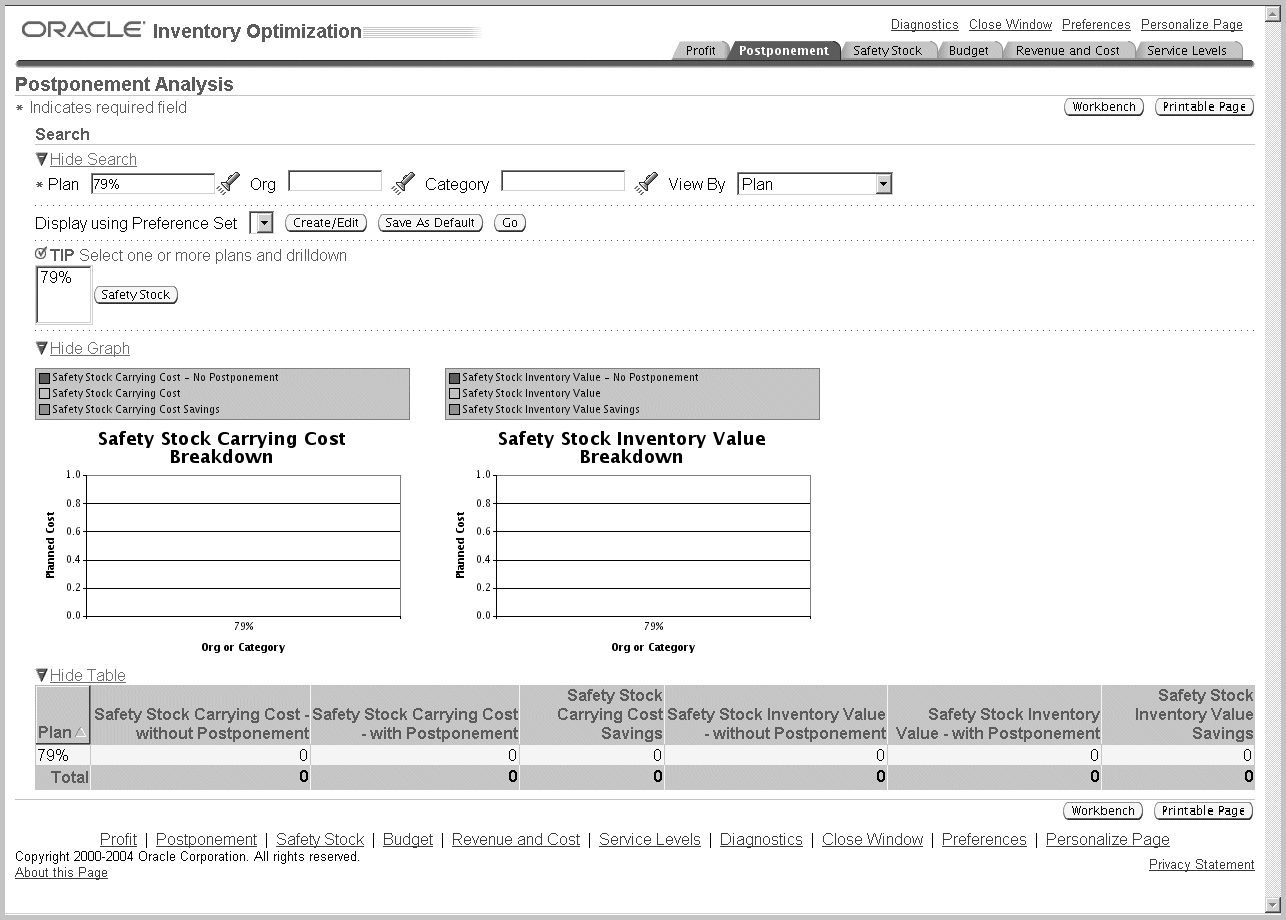Open the footer Diagnostics link

point(761,839)
